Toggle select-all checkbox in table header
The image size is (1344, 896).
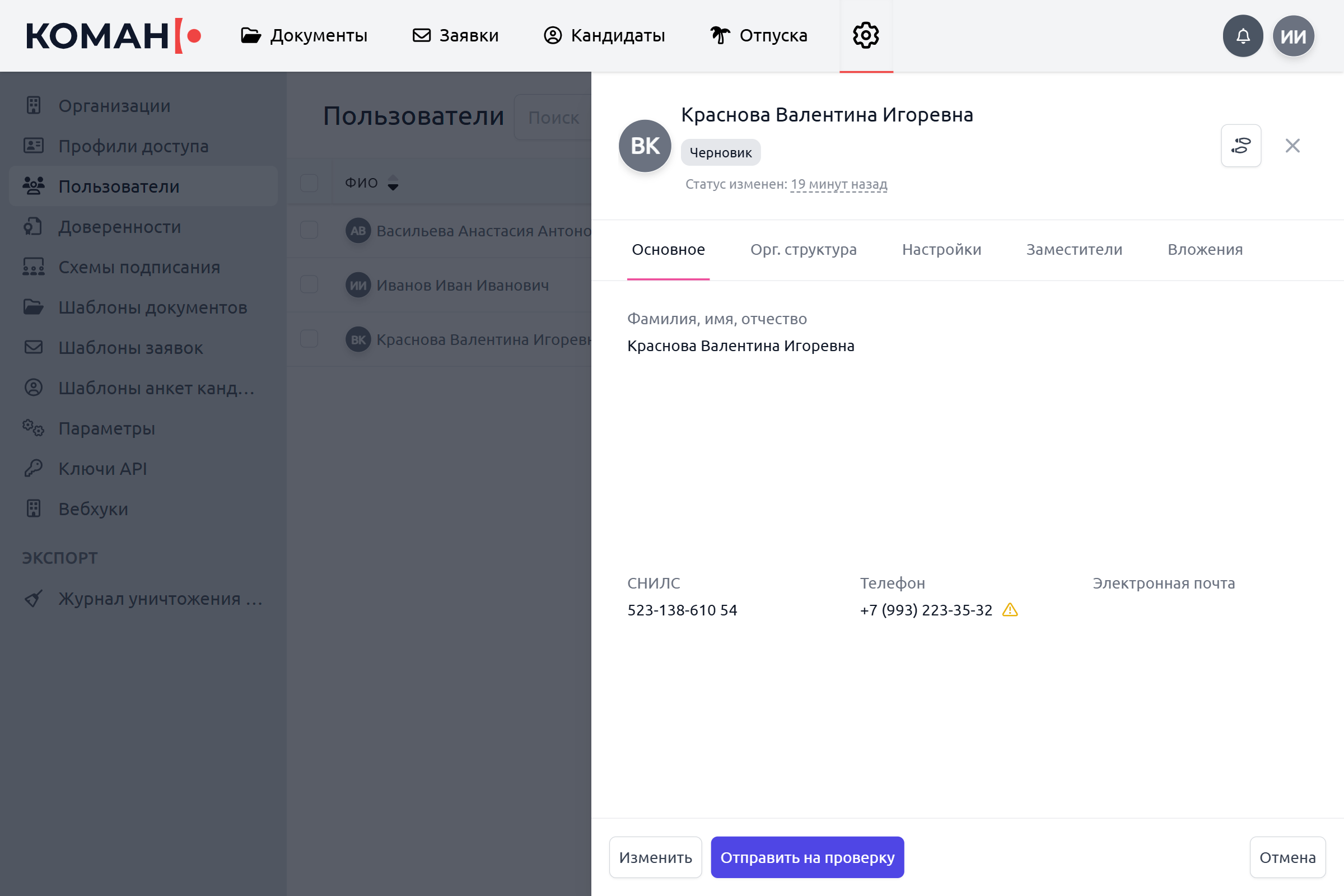pyautogui.click(x=309, y=183)
